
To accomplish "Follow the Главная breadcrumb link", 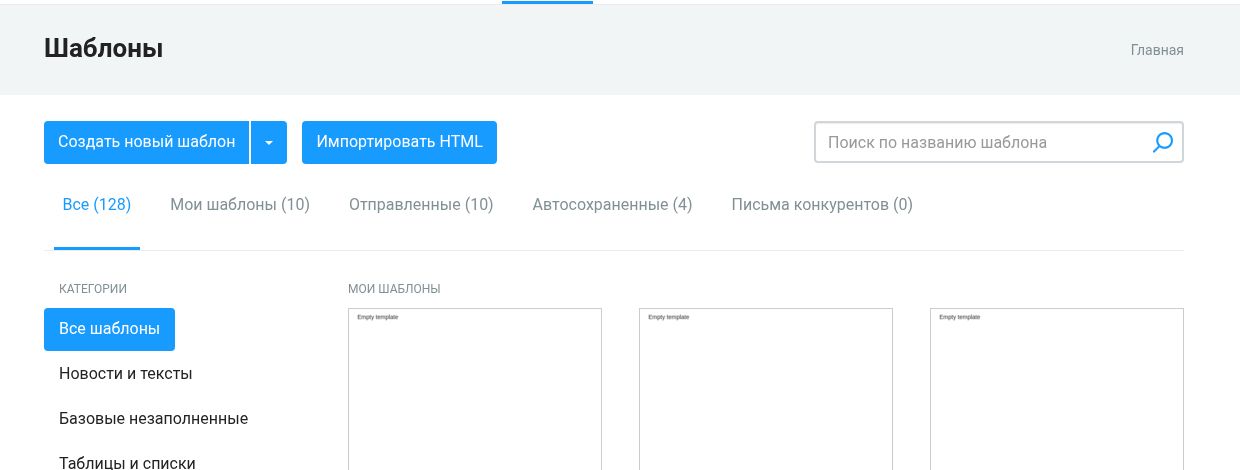I will (1157, 50).
